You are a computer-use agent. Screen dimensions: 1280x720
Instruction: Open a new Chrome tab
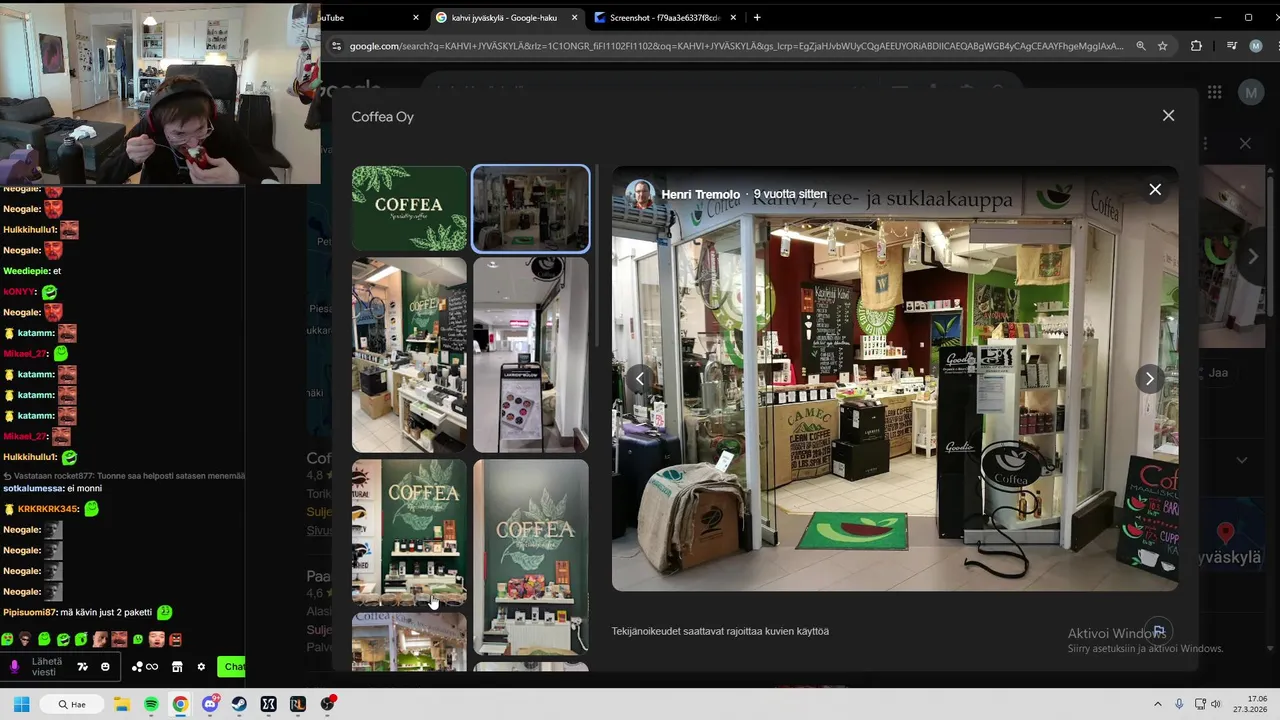(757, 17)
